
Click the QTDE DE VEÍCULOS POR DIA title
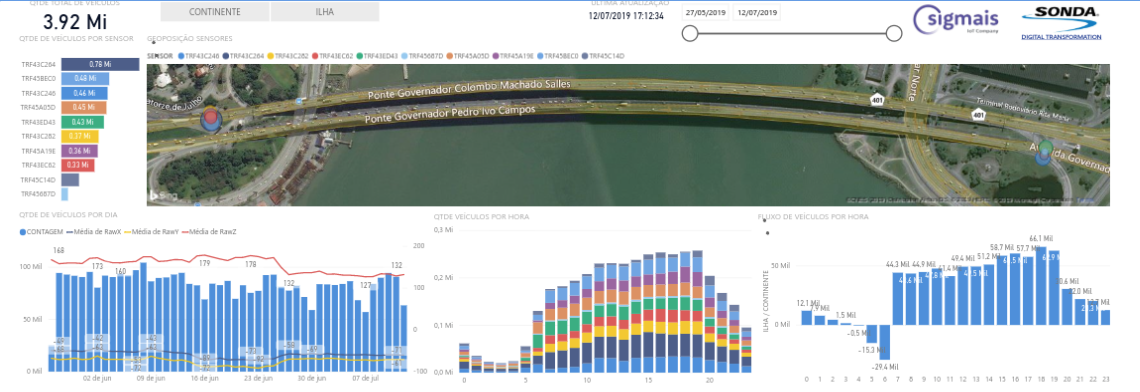69,215
